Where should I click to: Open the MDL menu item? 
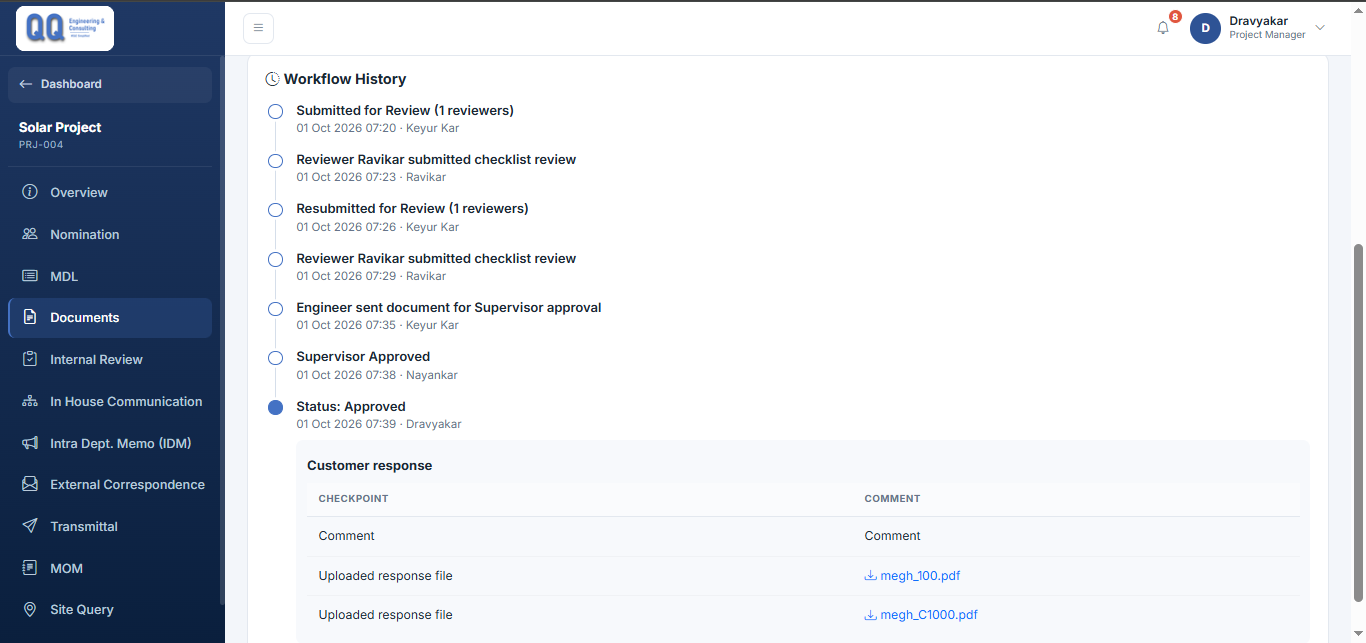(x=110, y=276)
